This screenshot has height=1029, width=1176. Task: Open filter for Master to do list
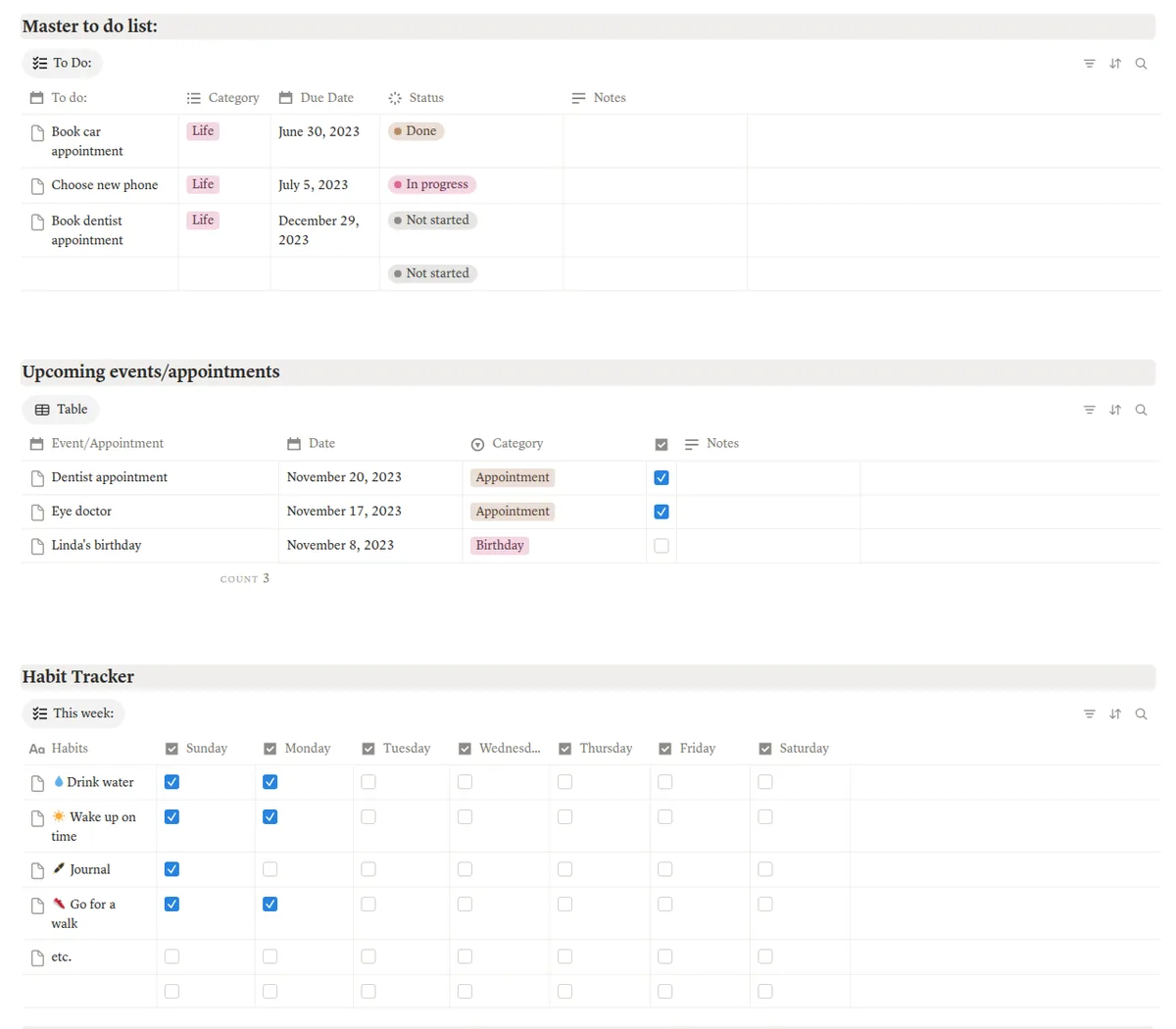[1089, 64]
